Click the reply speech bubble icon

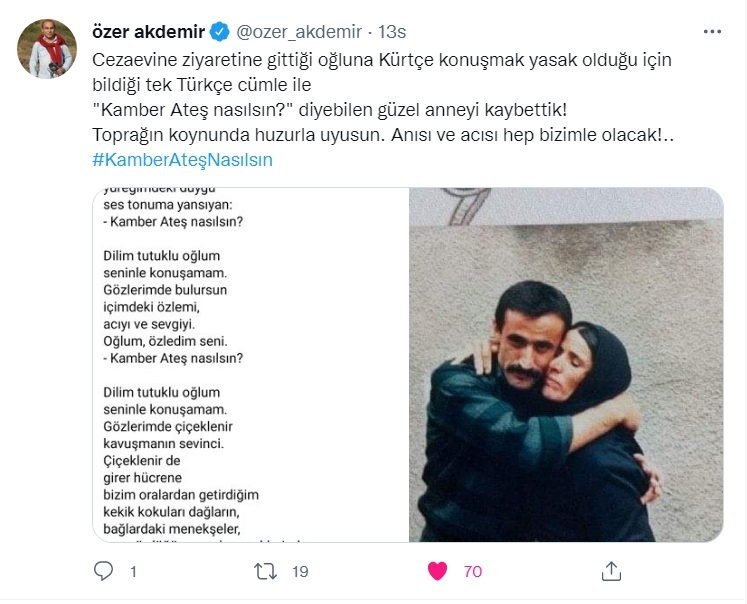click(103, 571)
